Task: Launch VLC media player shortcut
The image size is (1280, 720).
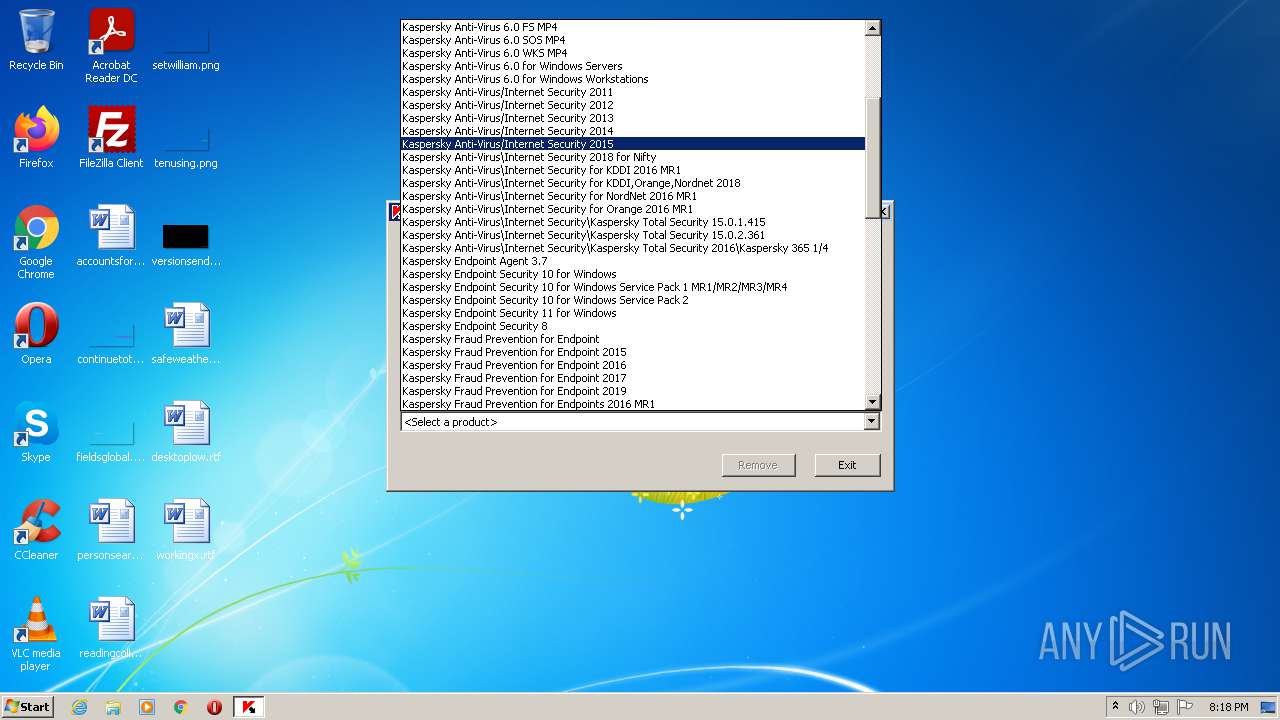Action: (x=36, y=634)
